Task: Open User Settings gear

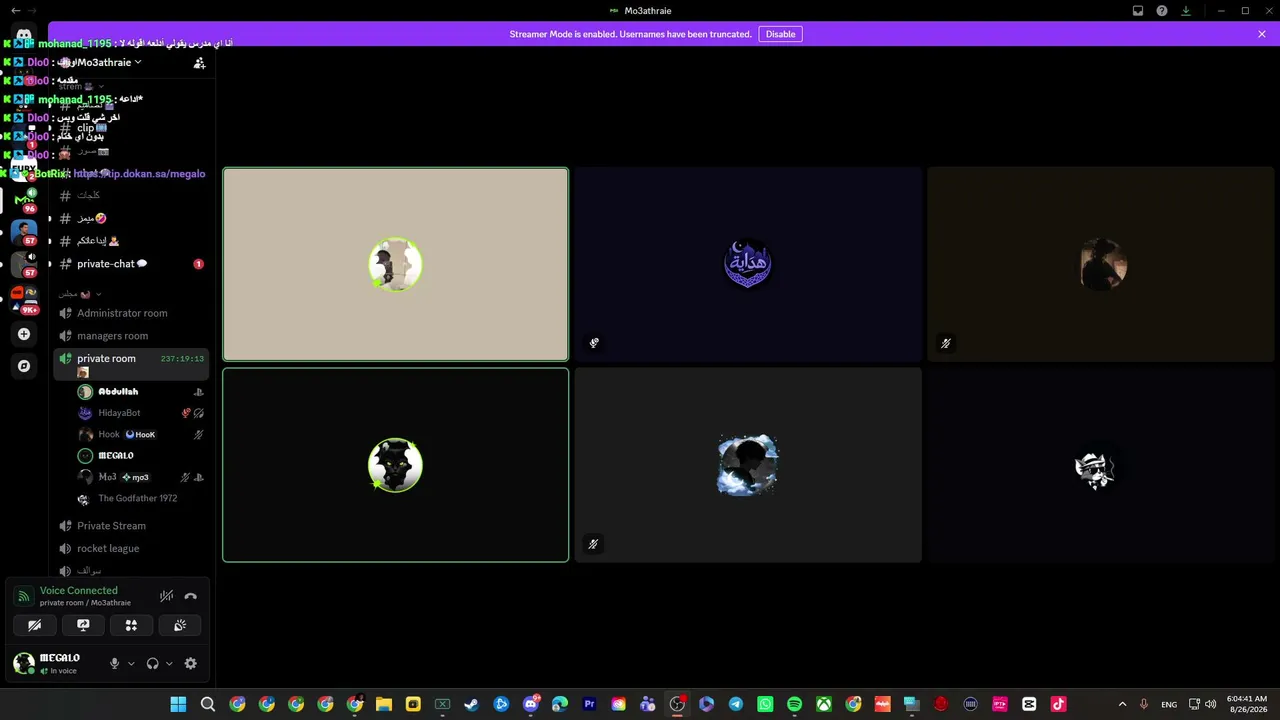Action: [190, 663]
